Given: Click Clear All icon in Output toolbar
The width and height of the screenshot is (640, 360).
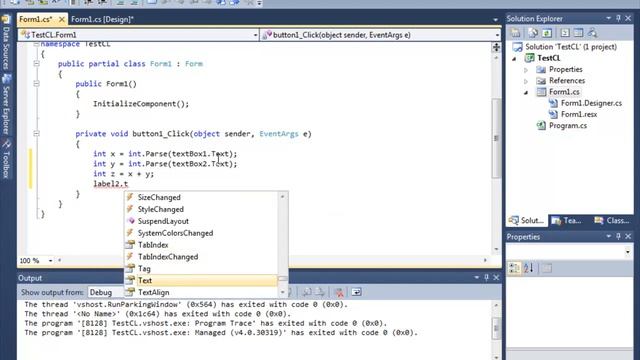Looking at the screenshot, I should click(x=339, y=292).
